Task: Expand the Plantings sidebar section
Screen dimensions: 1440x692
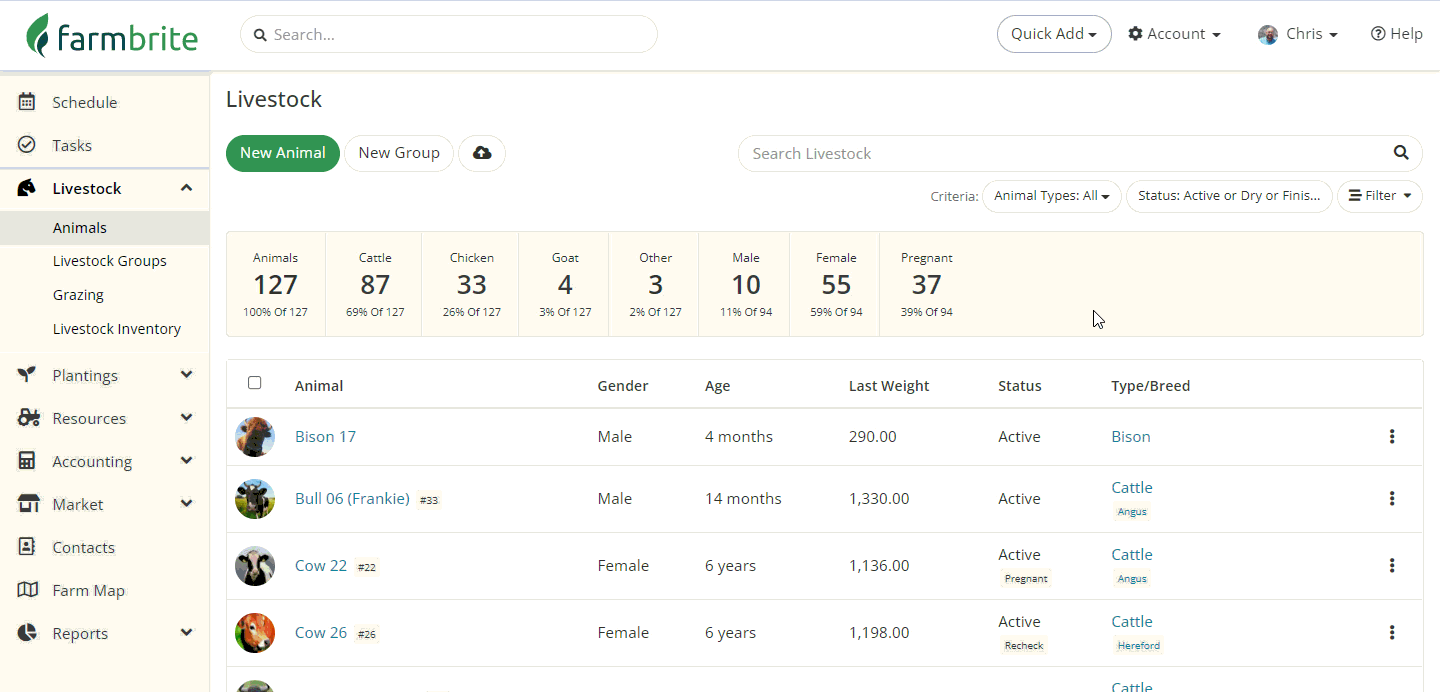Action: click(x=186, y=375)
